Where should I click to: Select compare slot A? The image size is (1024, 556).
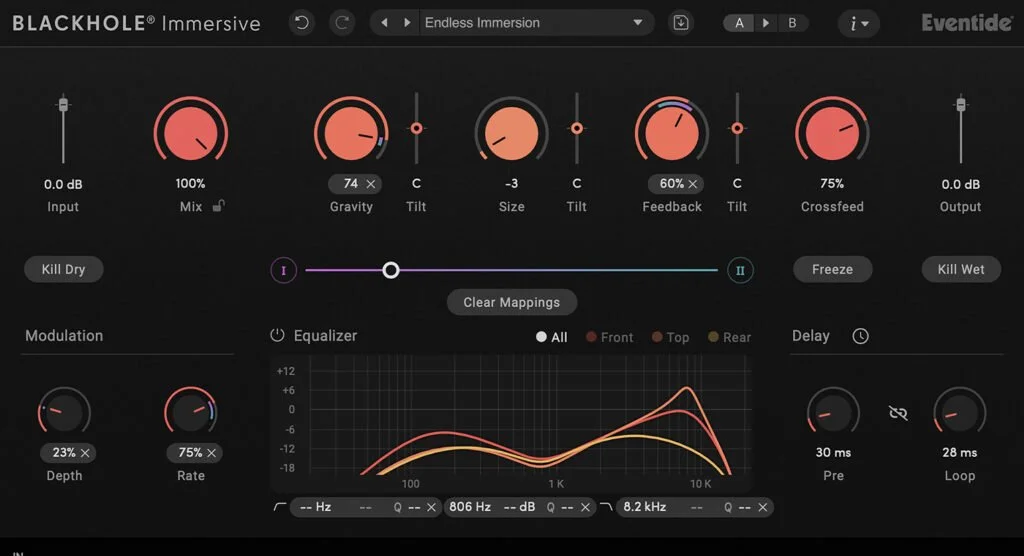point(739,24)
